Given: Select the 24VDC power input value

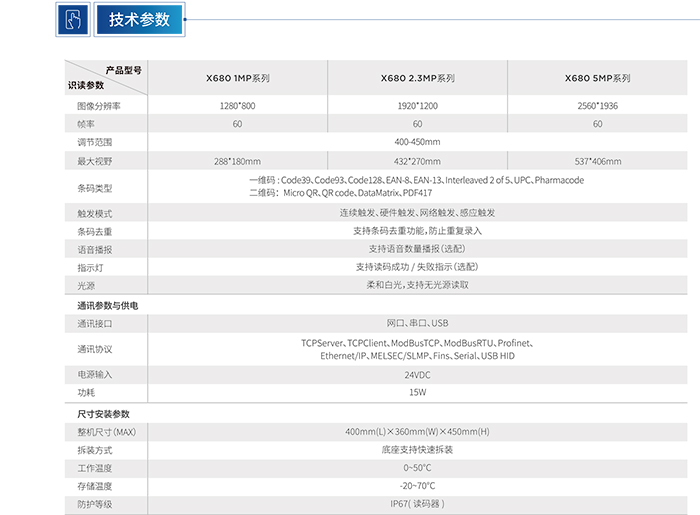Looking at the screenshot, I should [417, 375].
